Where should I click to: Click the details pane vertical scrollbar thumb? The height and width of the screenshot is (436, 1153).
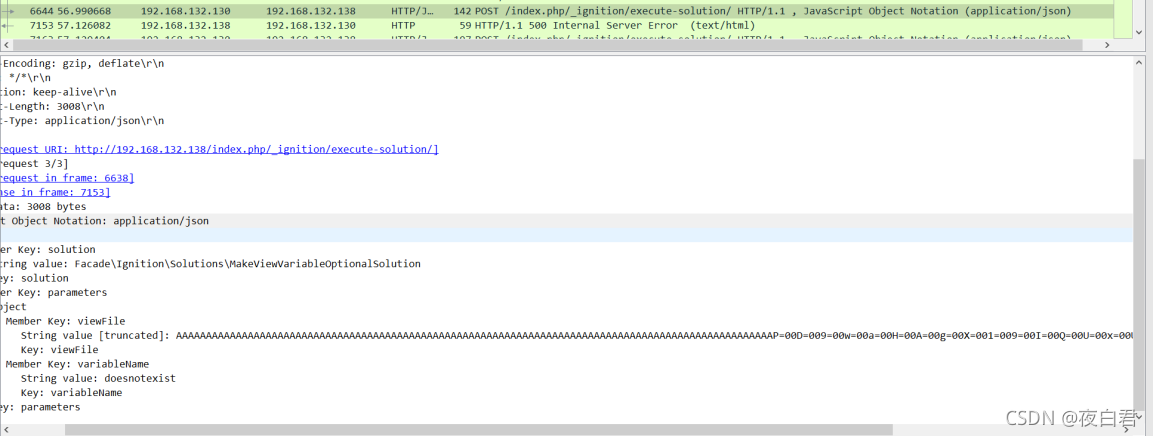click(1139, 287)
